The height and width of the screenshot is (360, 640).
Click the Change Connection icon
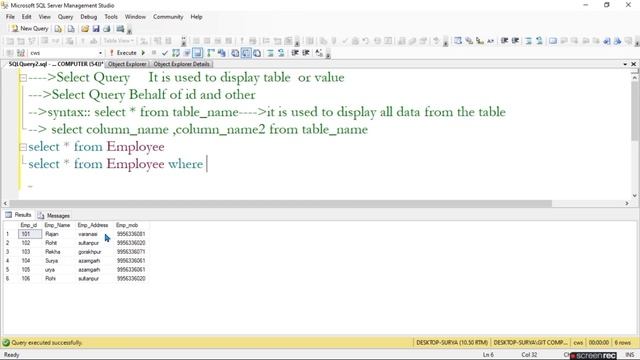point(21,53)
